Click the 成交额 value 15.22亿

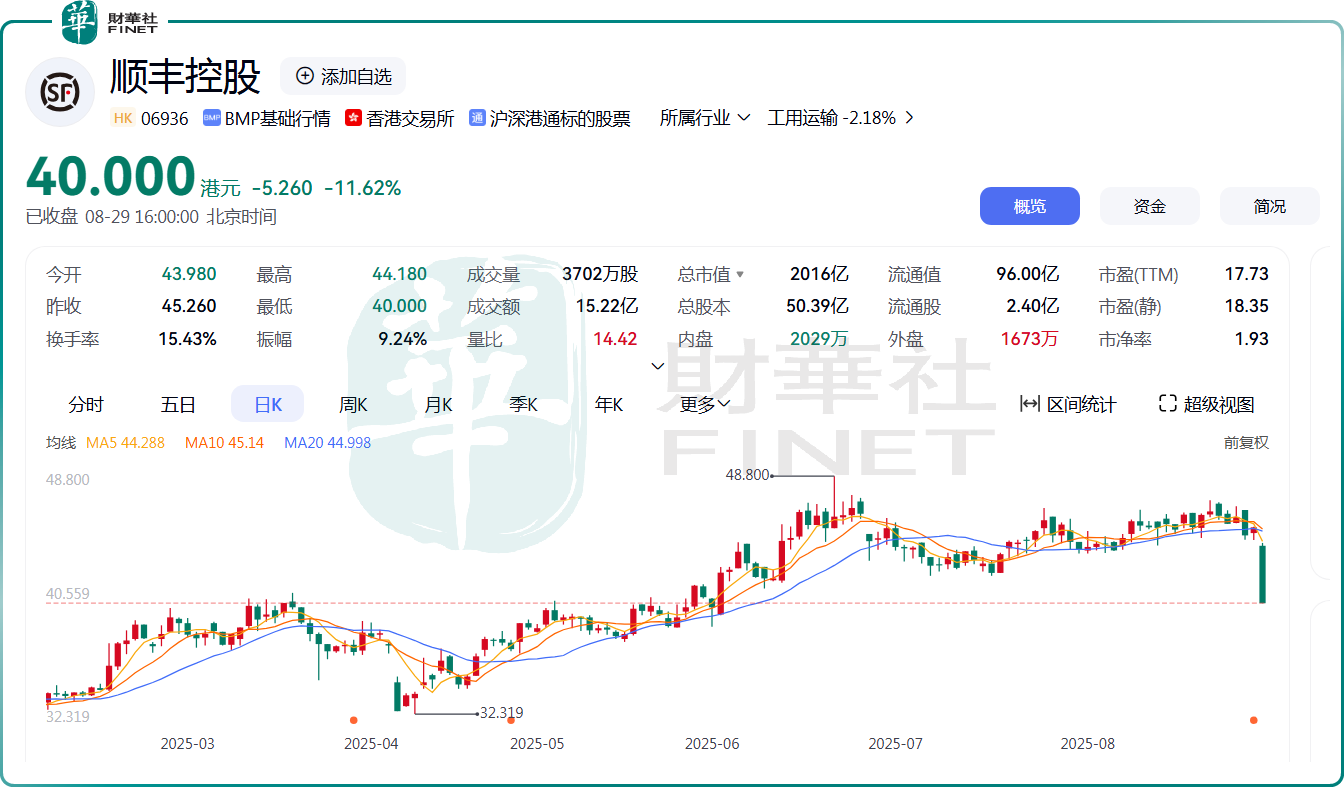[607, 306]
